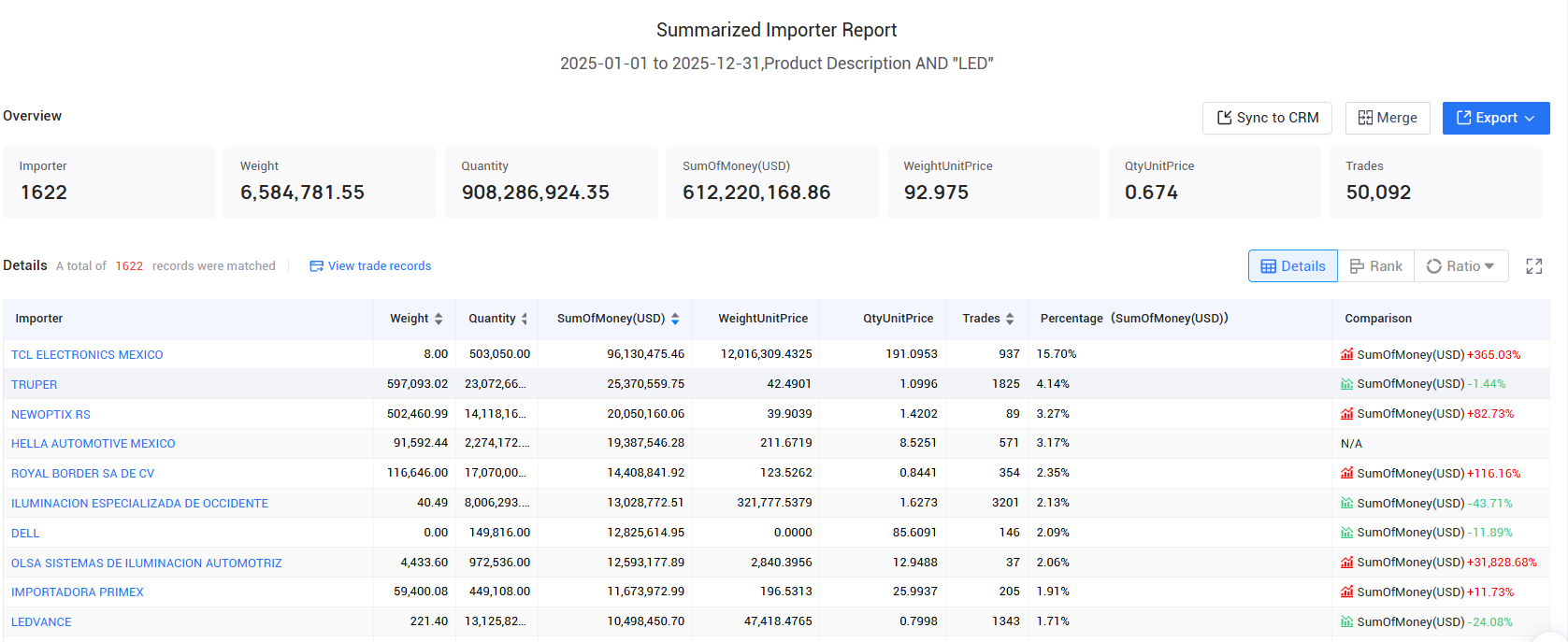Open importer DELL
This screenshot has width=1568, height=642.
pos(25,534)
